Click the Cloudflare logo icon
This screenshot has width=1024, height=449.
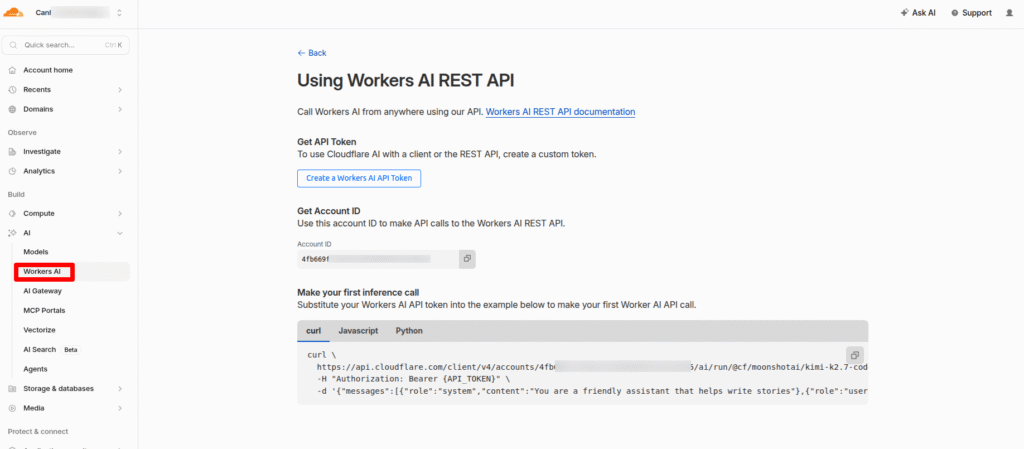click(13, 12)
